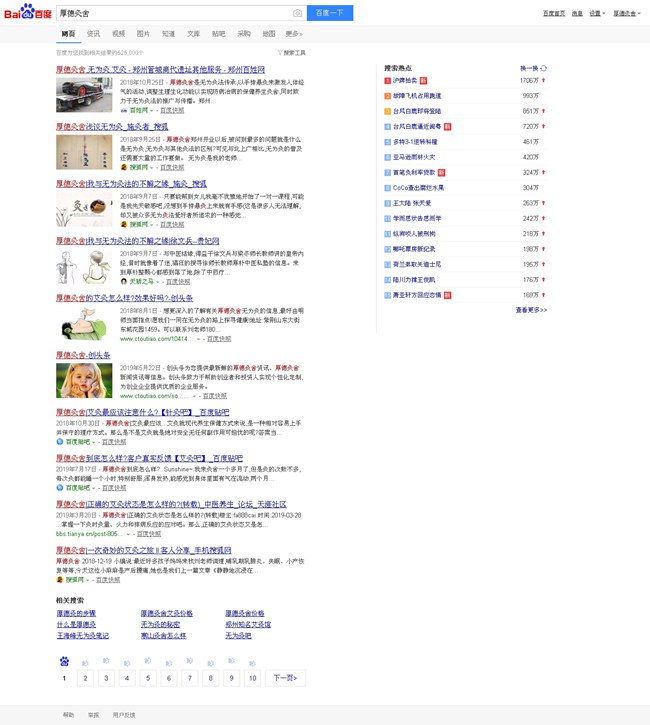650x725 pixels.
Task: Click the Baidu logo
Action: click(27, 12)
